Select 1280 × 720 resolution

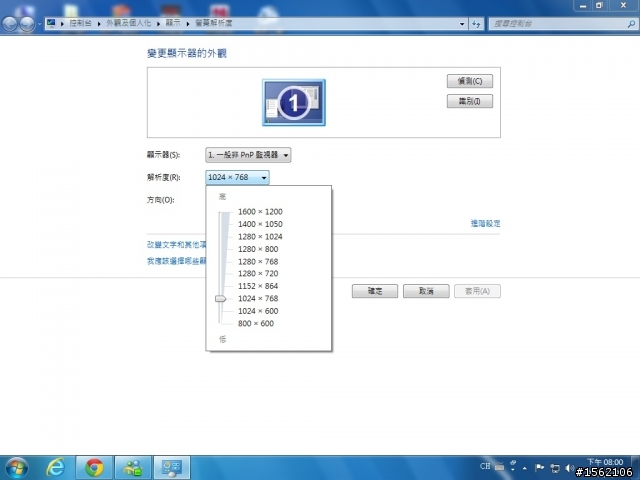(258, 273)
